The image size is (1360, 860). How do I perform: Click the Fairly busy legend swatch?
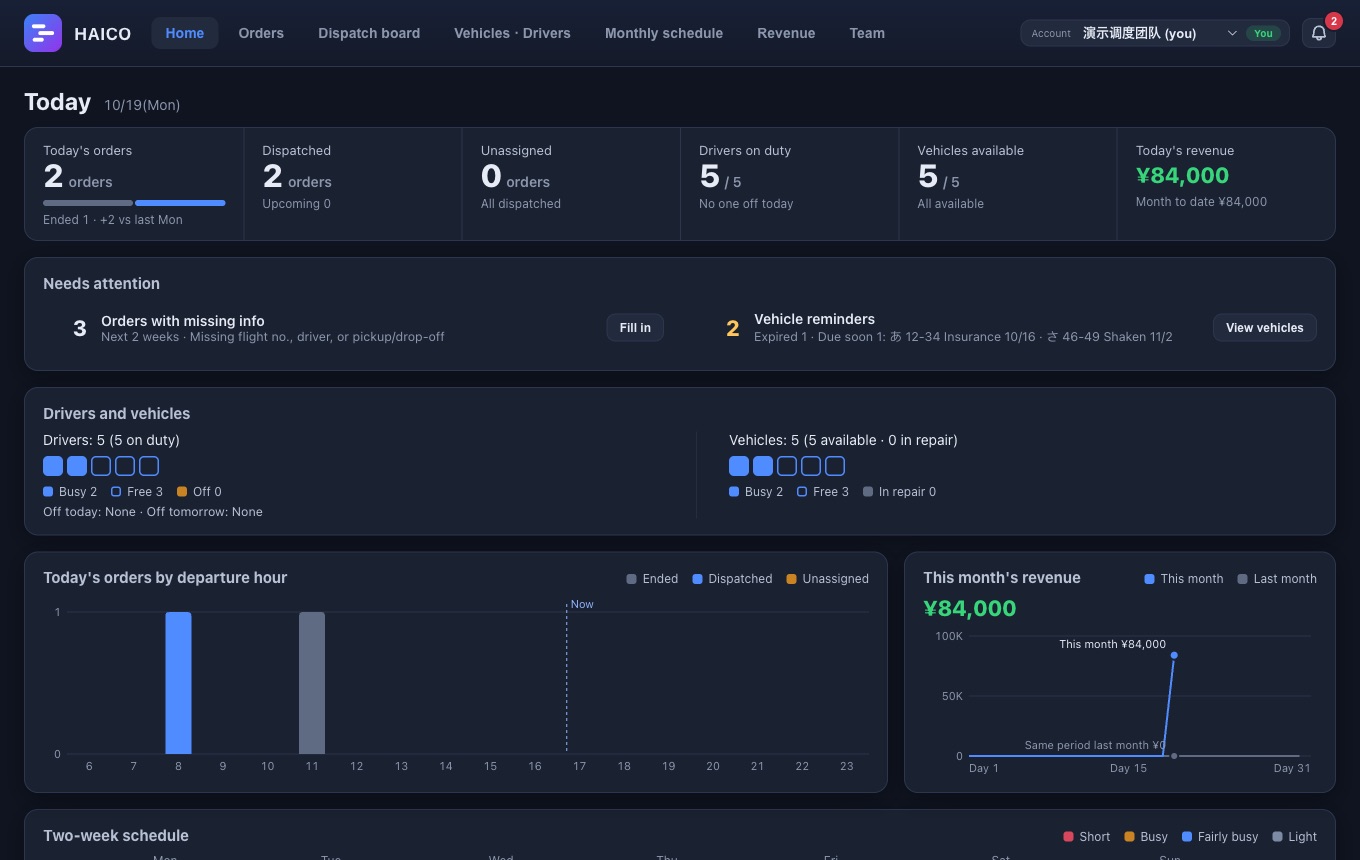click(1187, 837)
